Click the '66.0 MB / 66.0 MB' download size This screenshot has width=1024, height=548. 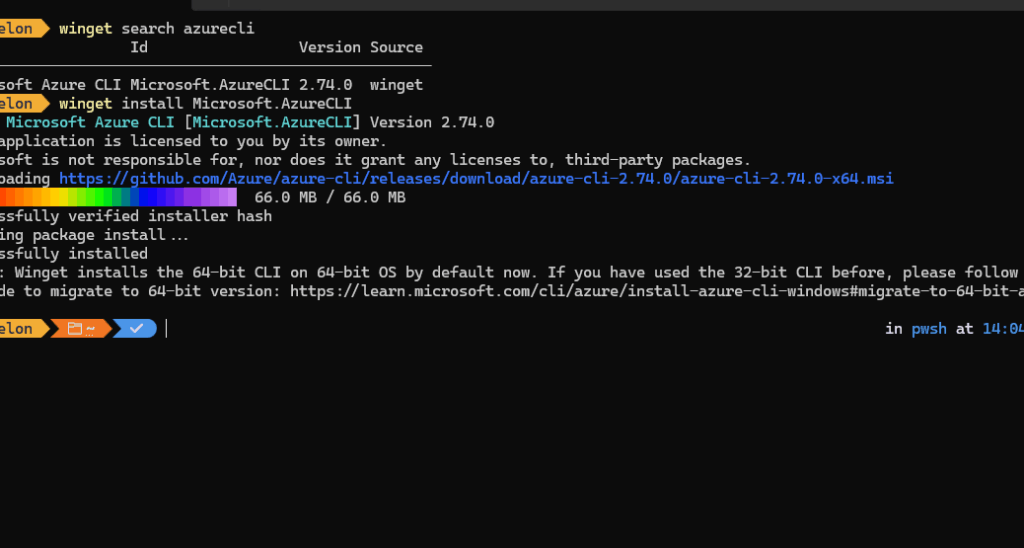click(330, 198)
